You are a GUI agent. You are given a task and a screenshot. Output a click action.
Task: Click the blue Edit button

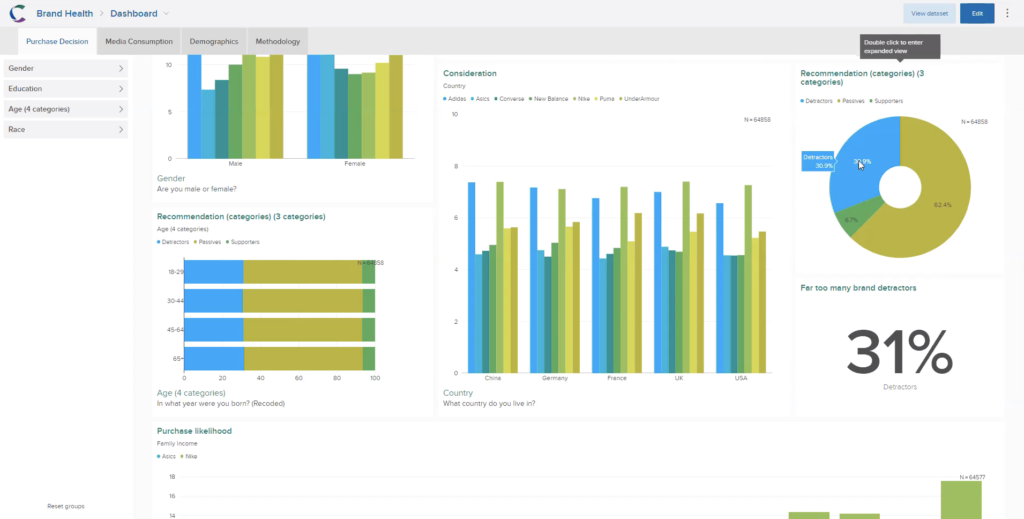coord(977,13)
